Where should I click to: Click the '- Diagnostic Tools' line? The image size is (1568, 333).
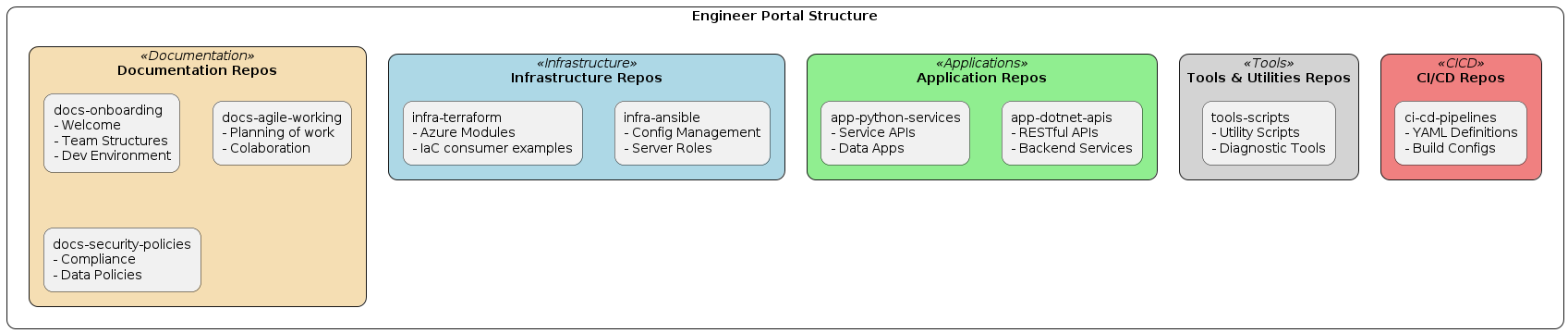(x=1269, y=148)
